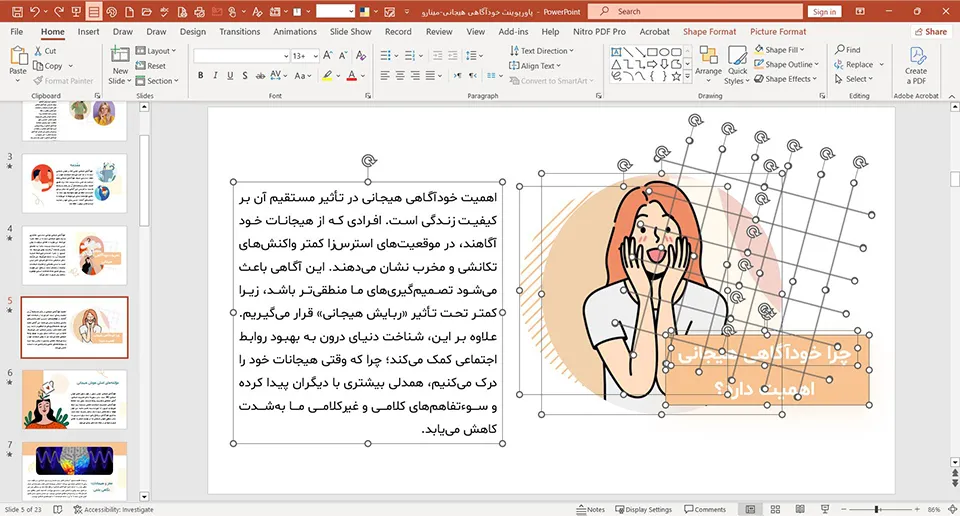Open the Text Direction dropdown
Screen dimensions: 960x516
pos(541,51)
